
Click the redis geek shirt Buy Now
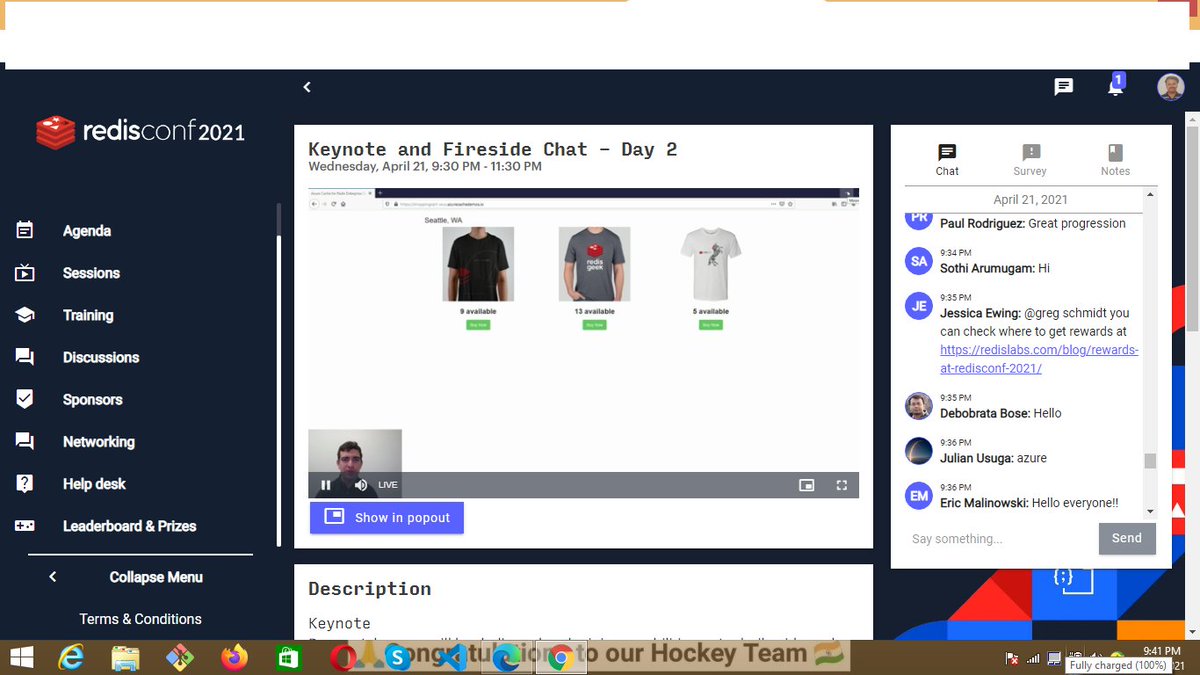click(x=594, y=325)
